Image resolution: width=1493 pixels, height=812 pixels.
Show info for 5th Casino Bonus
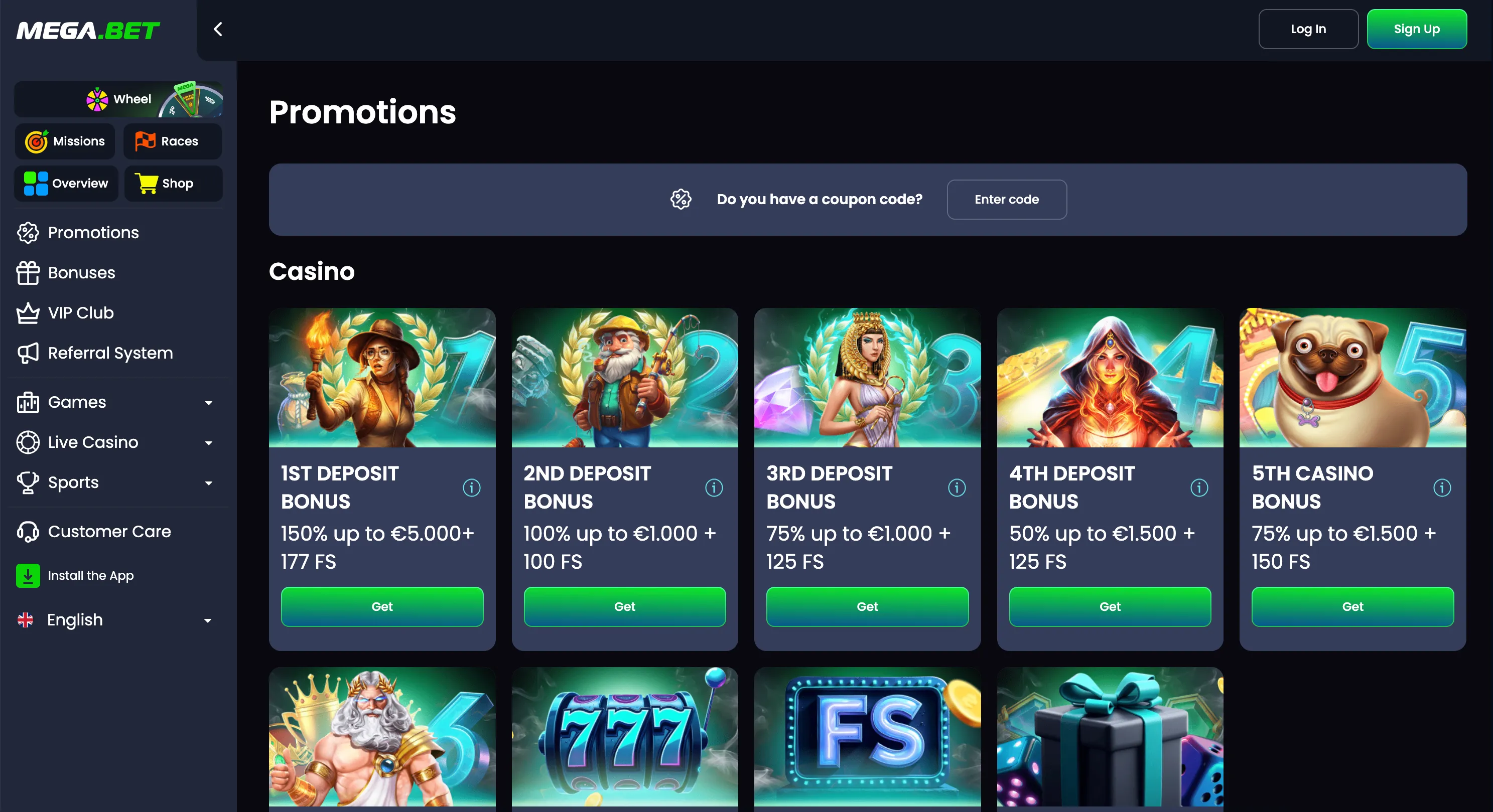pos(1442,488)
